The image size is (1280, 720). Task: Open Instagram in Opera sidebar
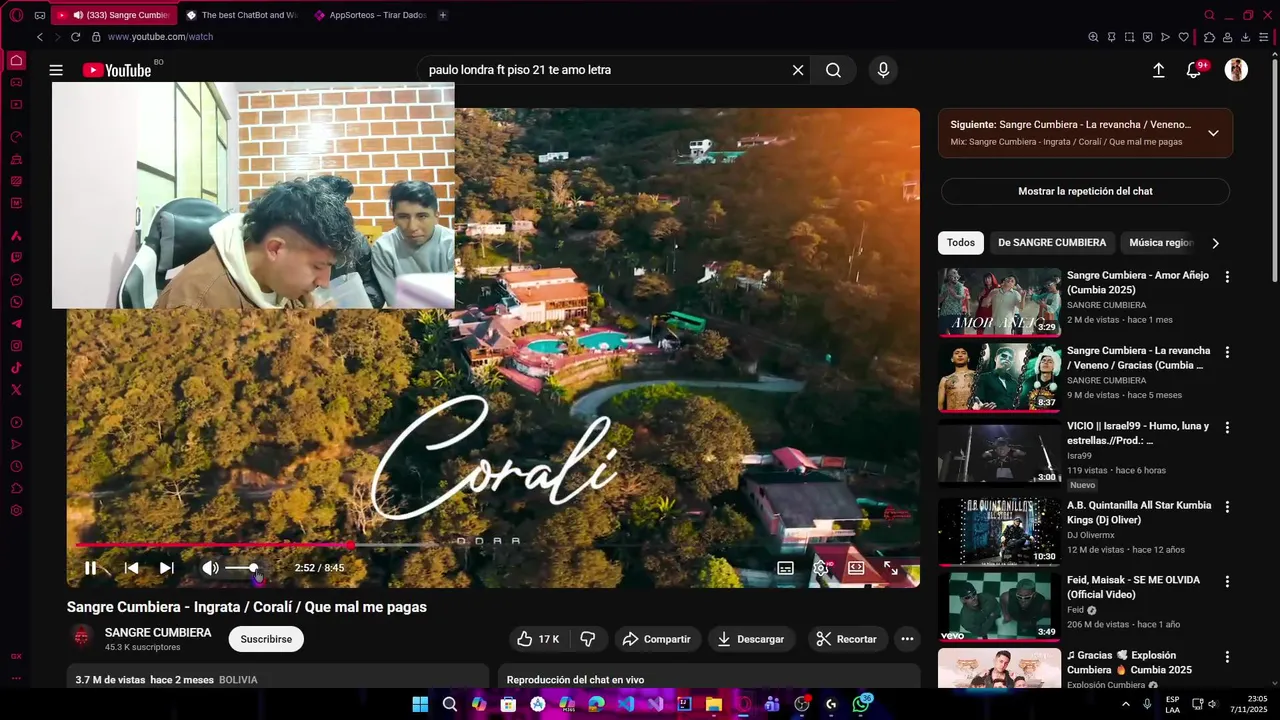pyautogui.click(x=16, y=346)
